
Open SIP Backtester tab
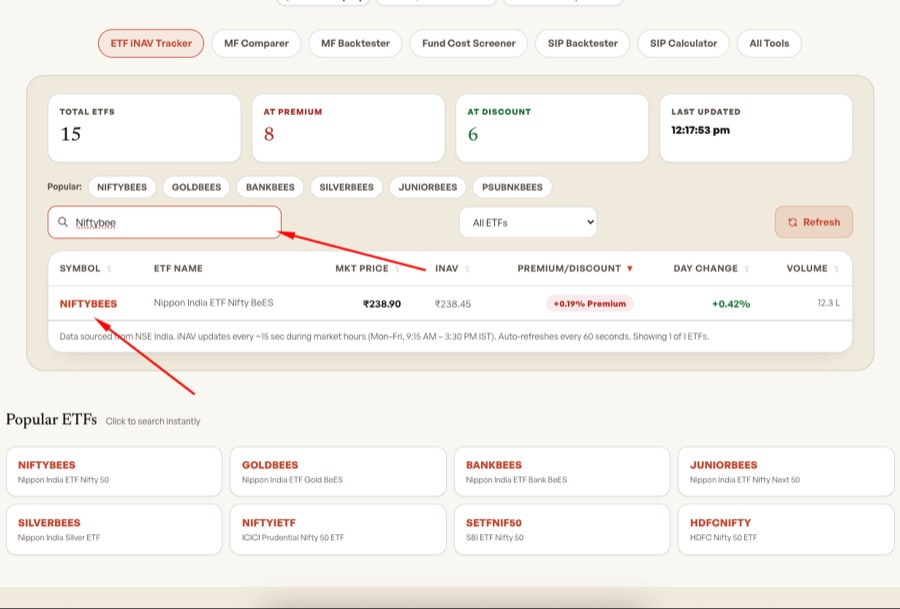click(x=583, y=44)
